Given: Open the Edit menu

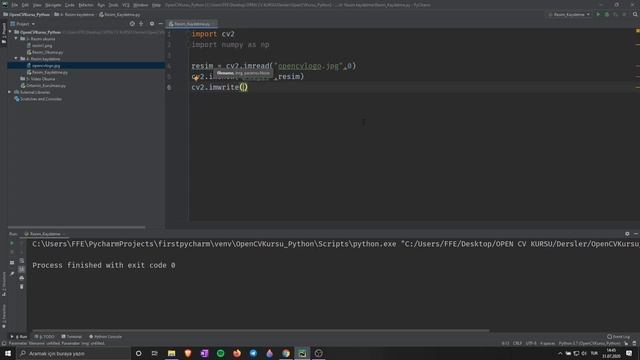Looking at the screenshot, I should [x=25, y=5].
